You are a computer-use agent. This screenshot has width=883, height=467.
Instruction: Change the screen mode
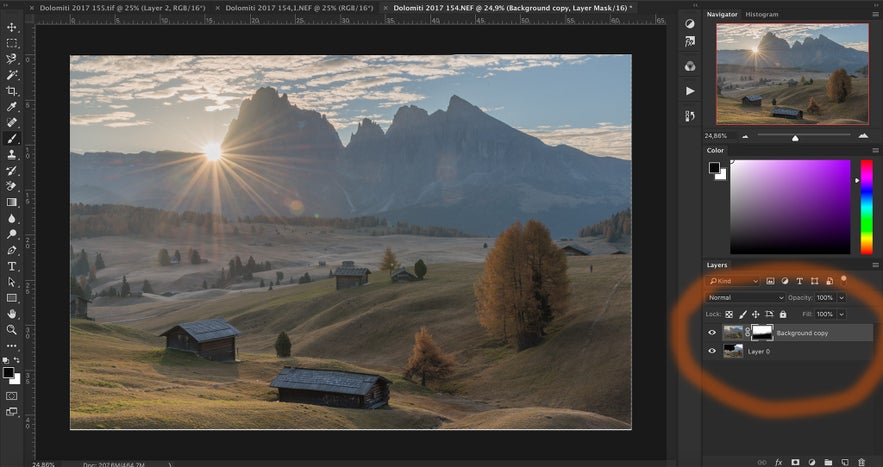(x=11, y=412)
